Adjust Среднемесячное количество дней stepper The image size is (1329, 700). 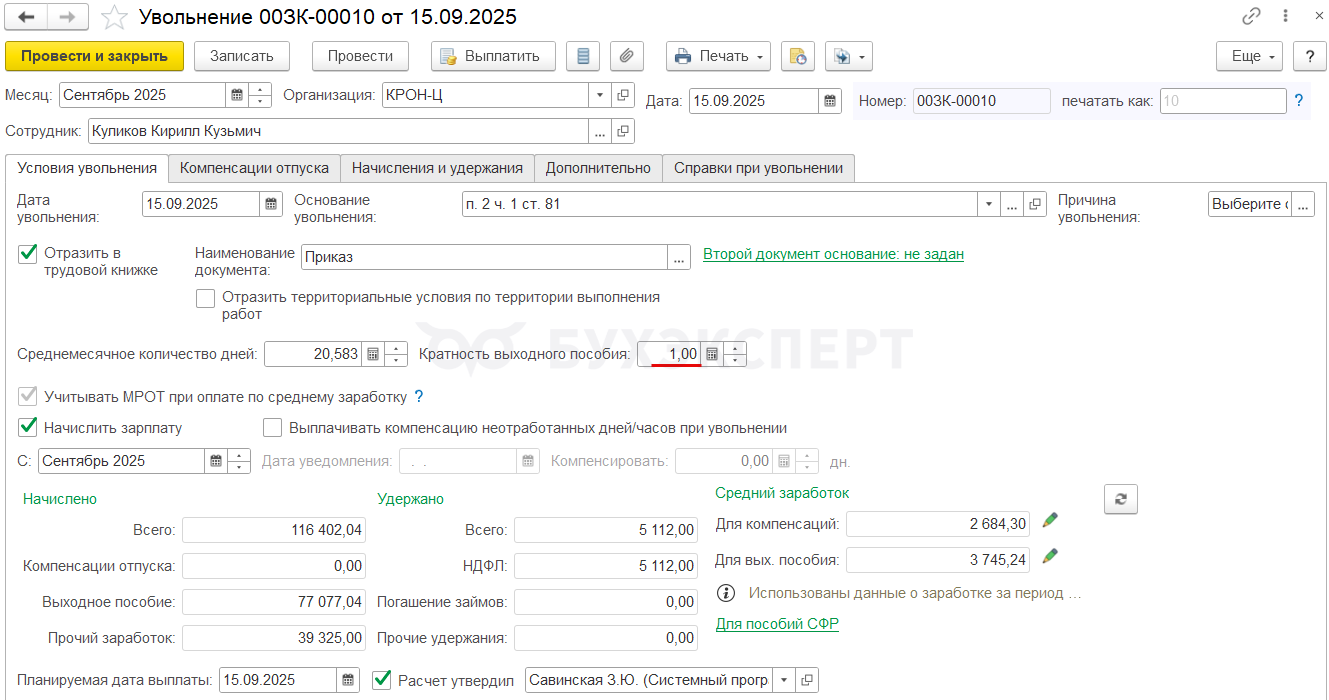point(396,354)
